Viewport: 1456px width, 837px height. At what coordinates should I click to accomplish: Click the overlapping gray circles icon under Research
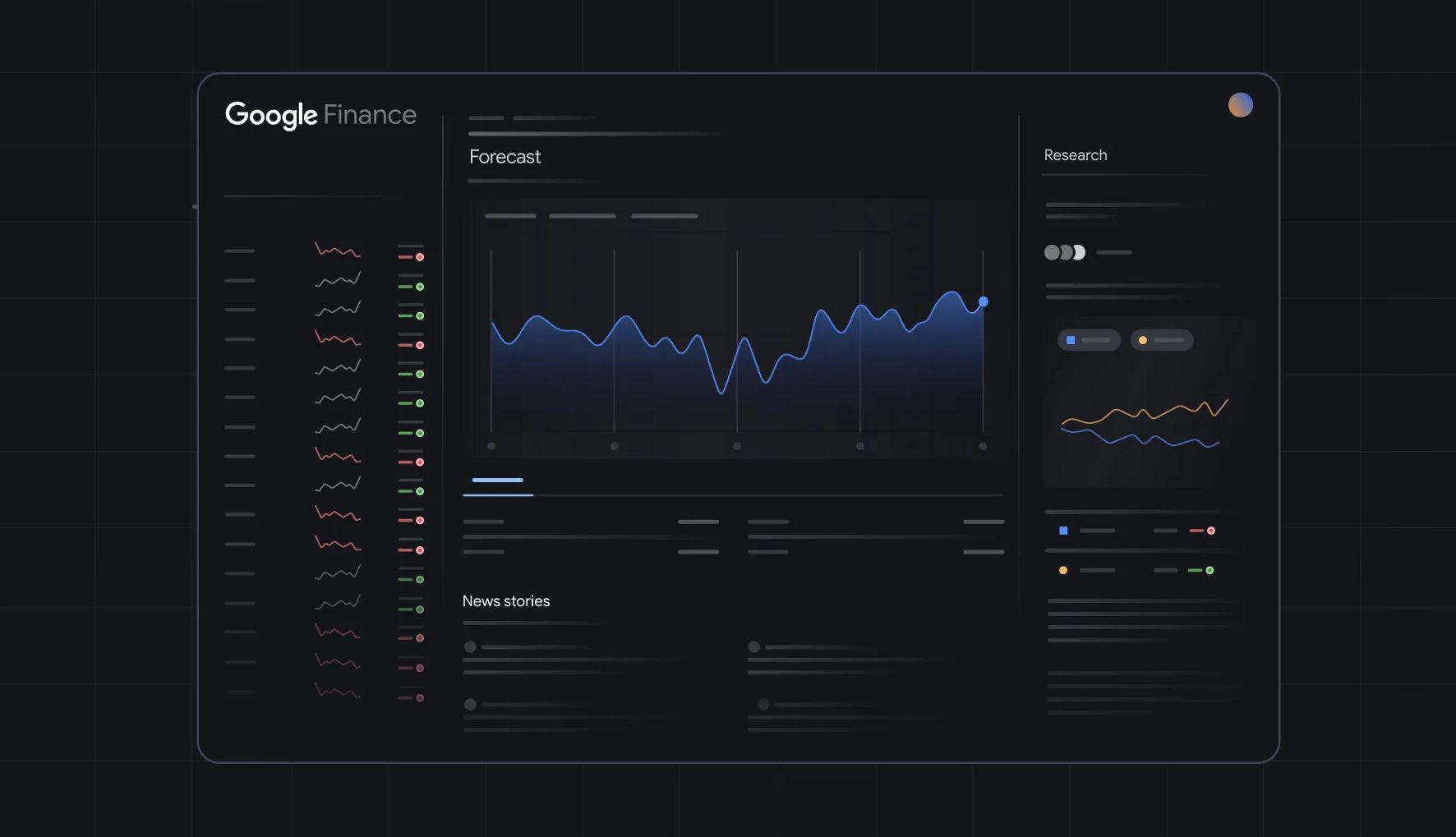click(x=1064, y=252)
